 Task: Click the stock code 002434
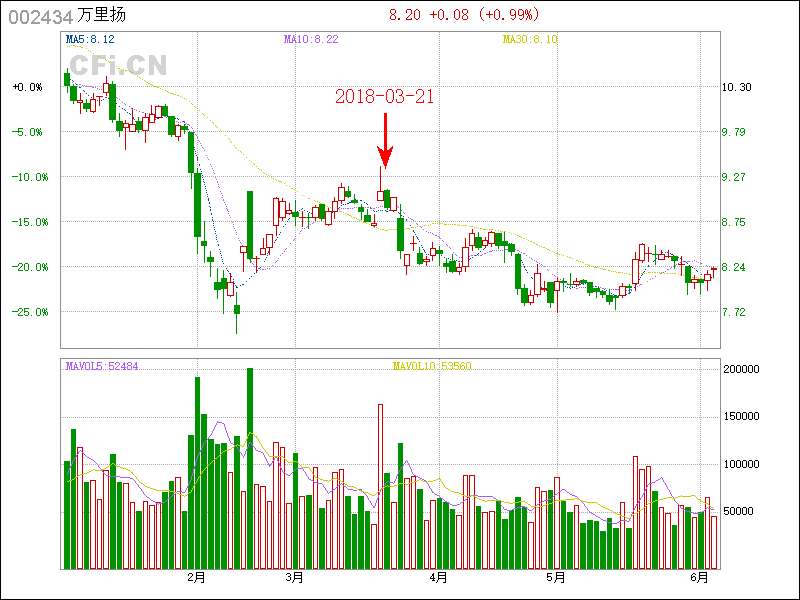[x=40, y=16]
